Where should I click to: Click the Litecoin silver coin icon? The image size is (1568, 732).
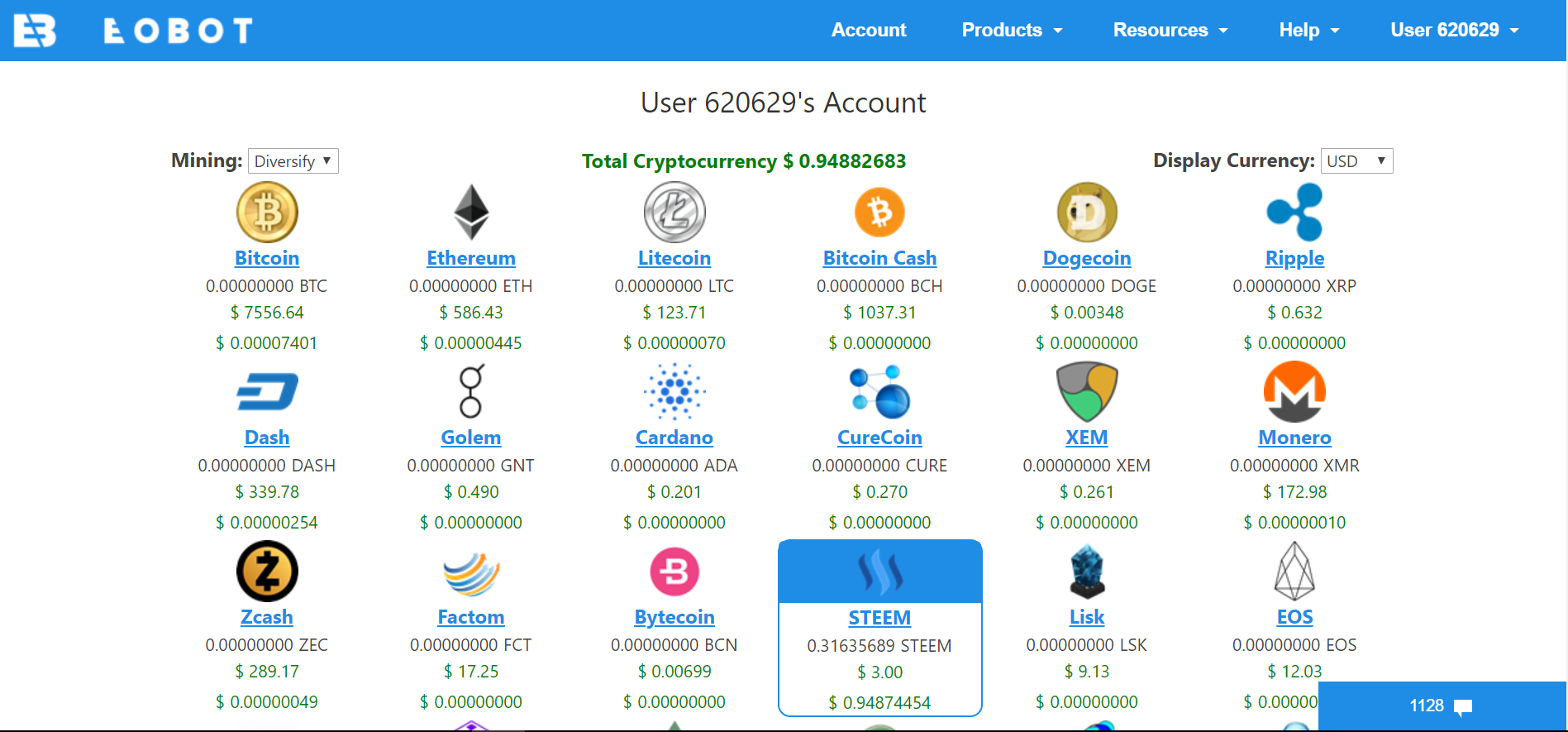point(674,212)
